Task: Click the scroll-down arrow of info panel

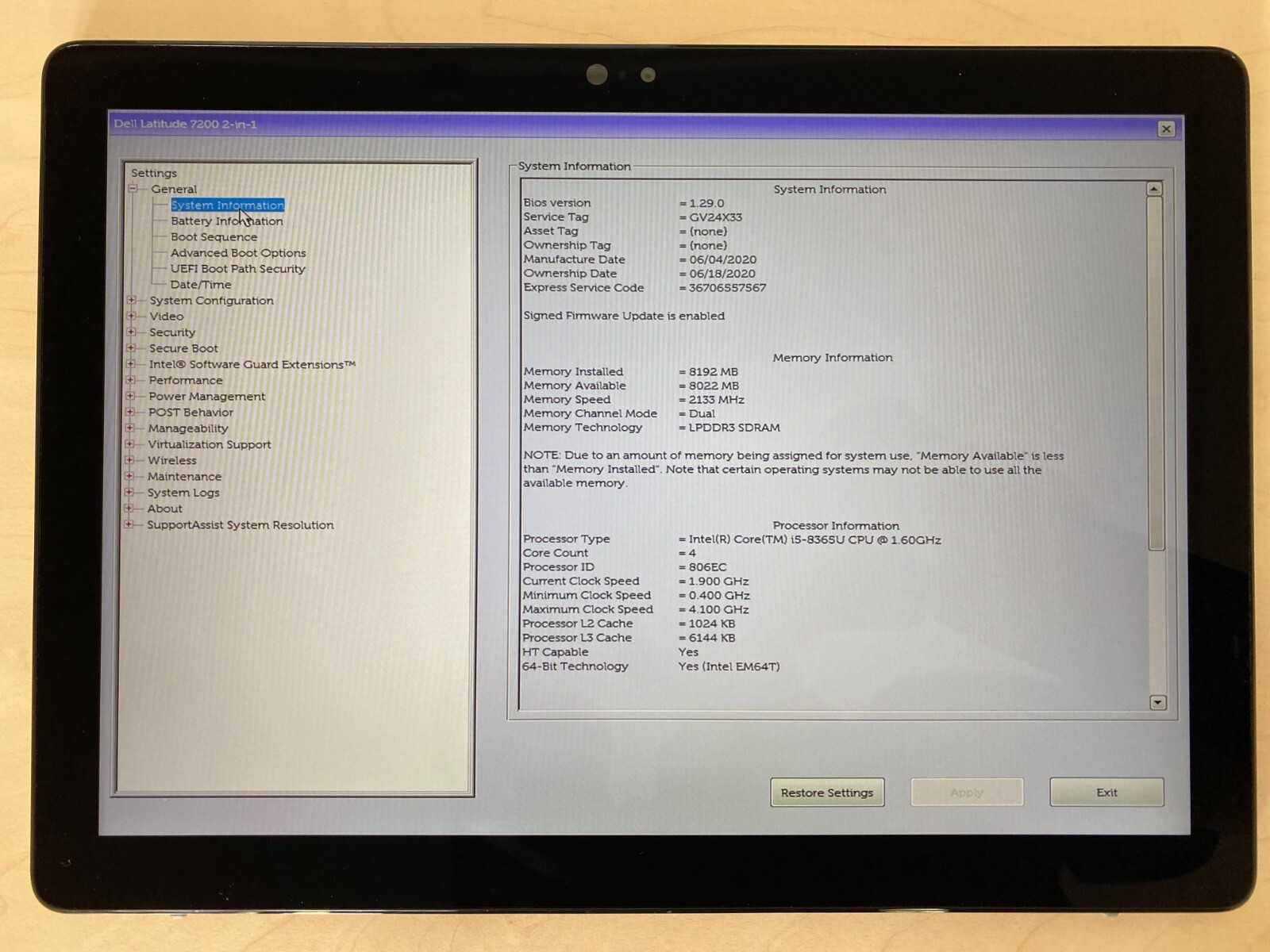Action: tap(1158, 702)
